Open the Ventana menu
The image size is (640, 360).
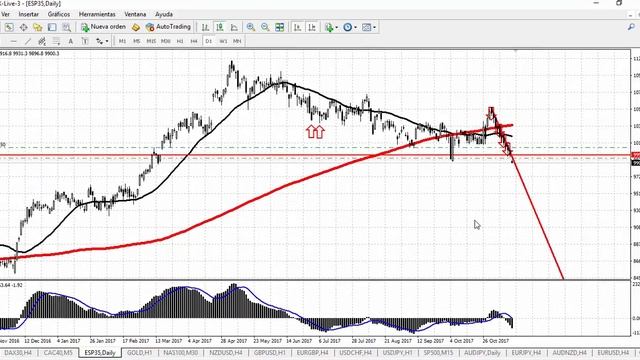pyautogui.click(x=135, y=14)
